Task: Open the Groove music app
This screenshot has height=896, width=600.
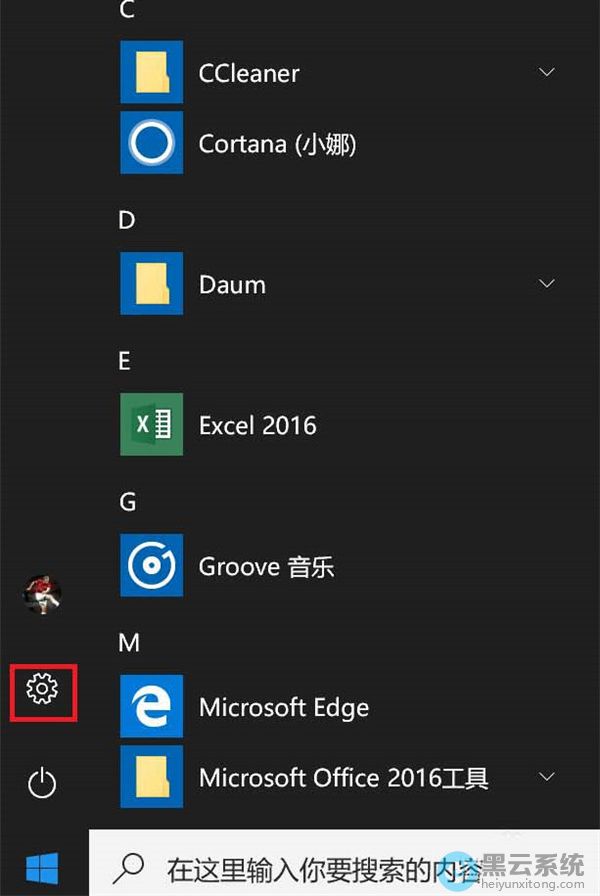Action: [x=151, y=566]
